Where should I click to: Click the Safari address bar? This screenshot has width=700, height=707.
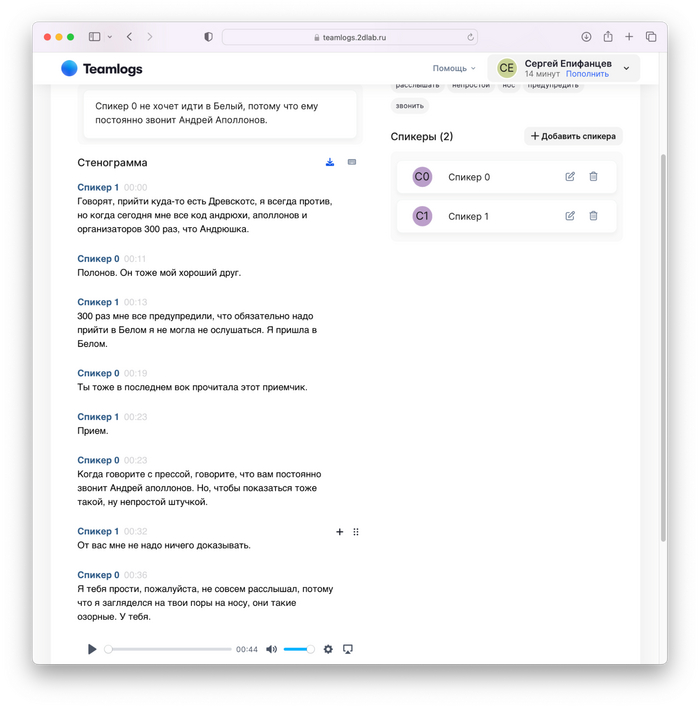(349, 37)
